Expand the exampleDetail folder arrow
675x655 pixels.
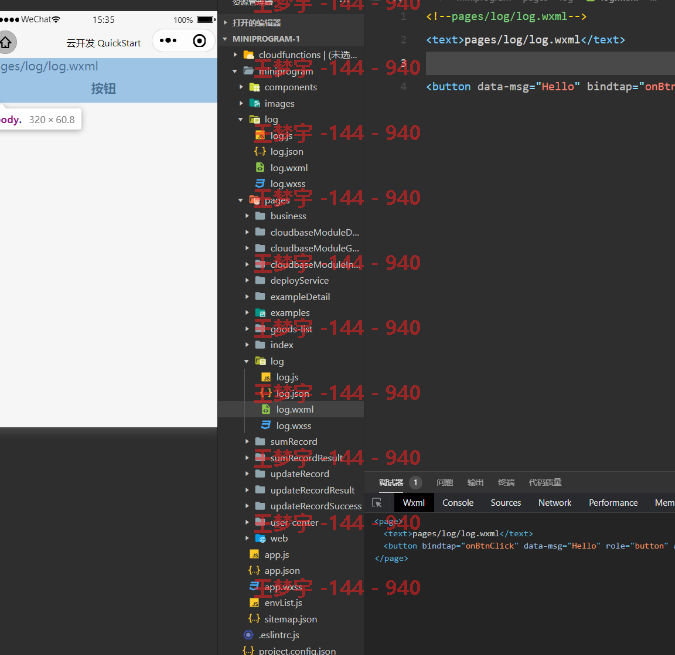247,297
